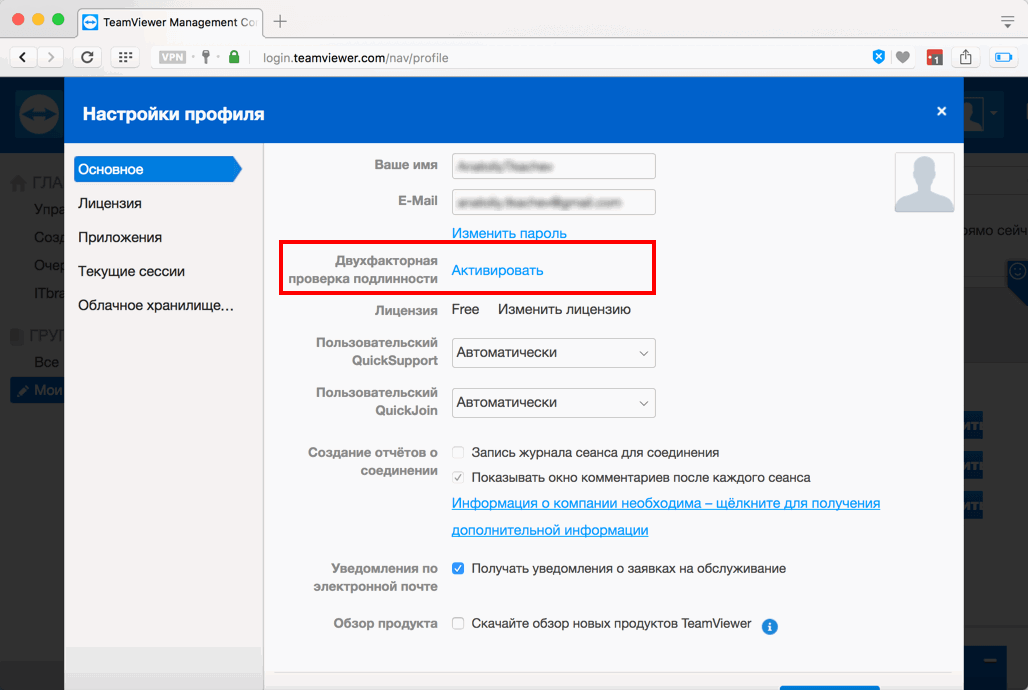Click the Изменить пароль link
1028x690 pixels.
pyautogui.click(x=509, y=233)
